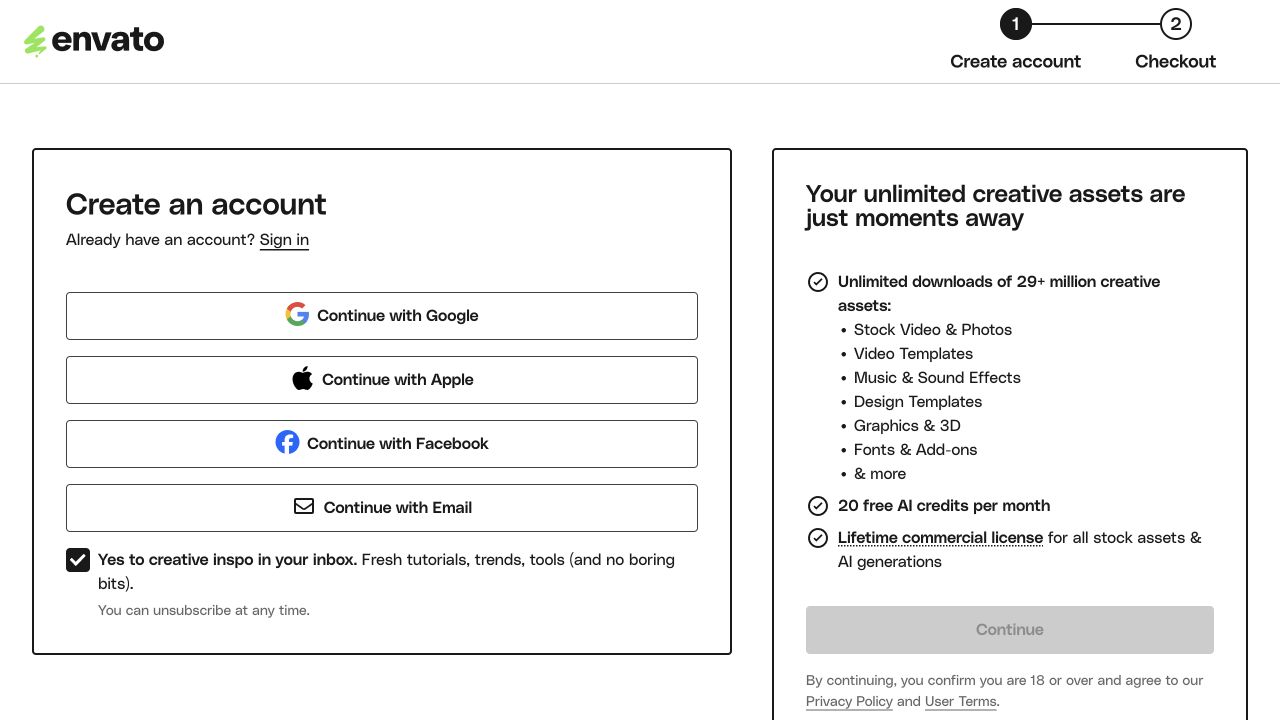Continue with Google sign-up button
This screenshot has width=1280, height=720.
382,316
